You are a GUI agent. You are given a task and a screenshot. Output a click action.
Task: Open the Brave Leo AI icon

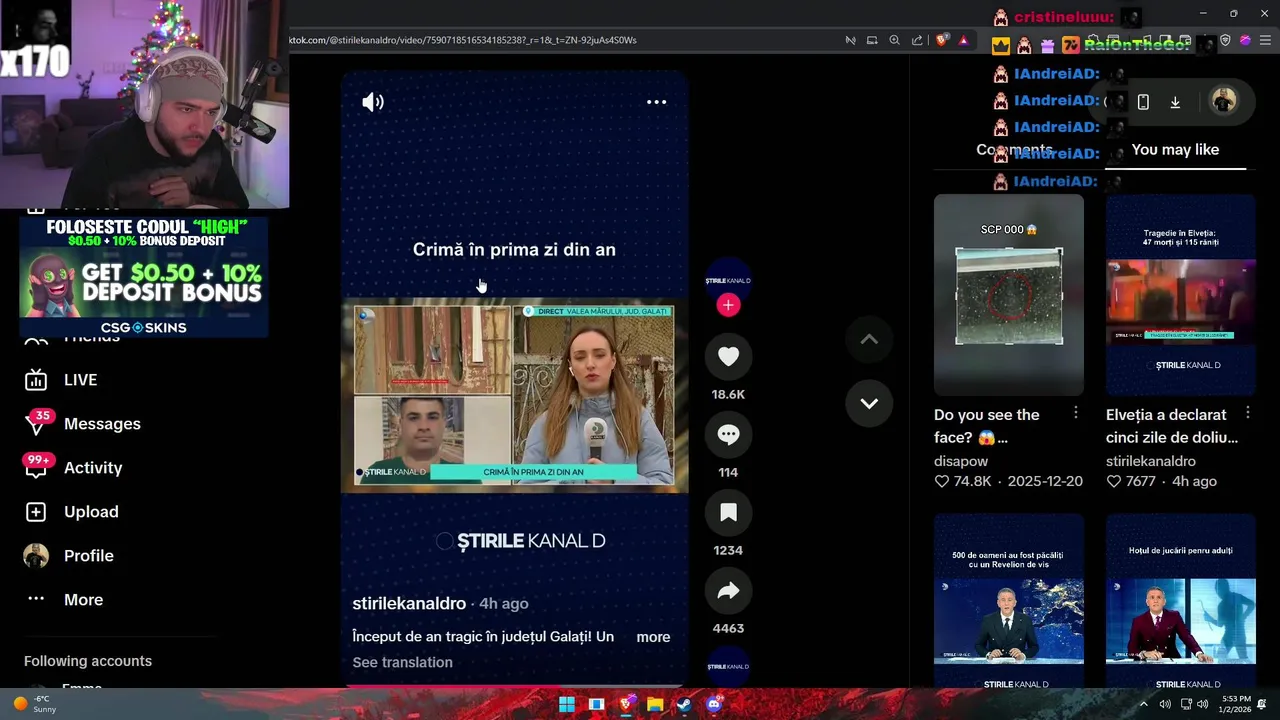[1245, 40]
